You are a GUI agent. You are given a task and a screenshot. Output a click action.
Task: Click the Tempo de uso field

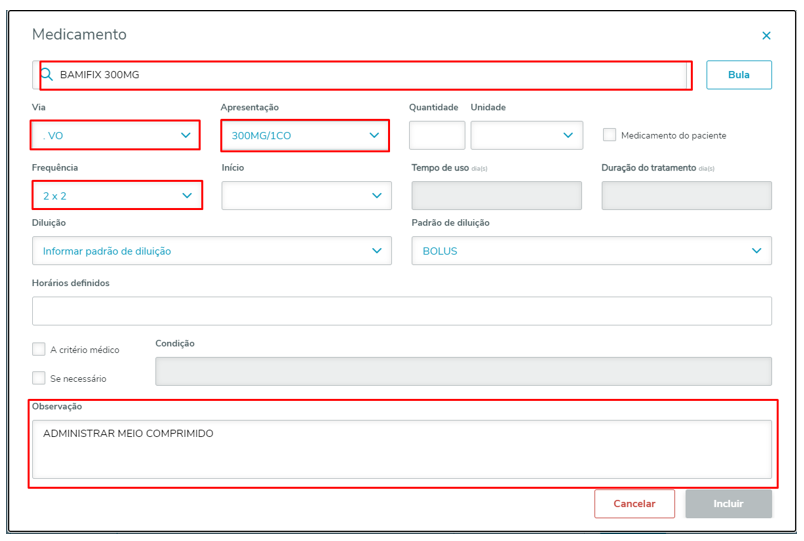(x=496, y=196)
